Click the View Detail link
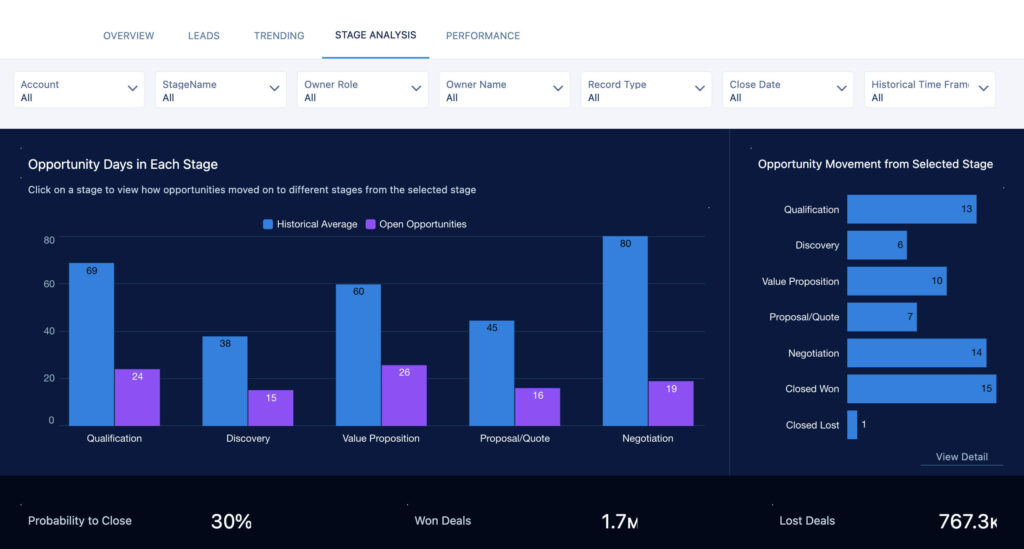The image size is (1024, 549). (961, 457)
